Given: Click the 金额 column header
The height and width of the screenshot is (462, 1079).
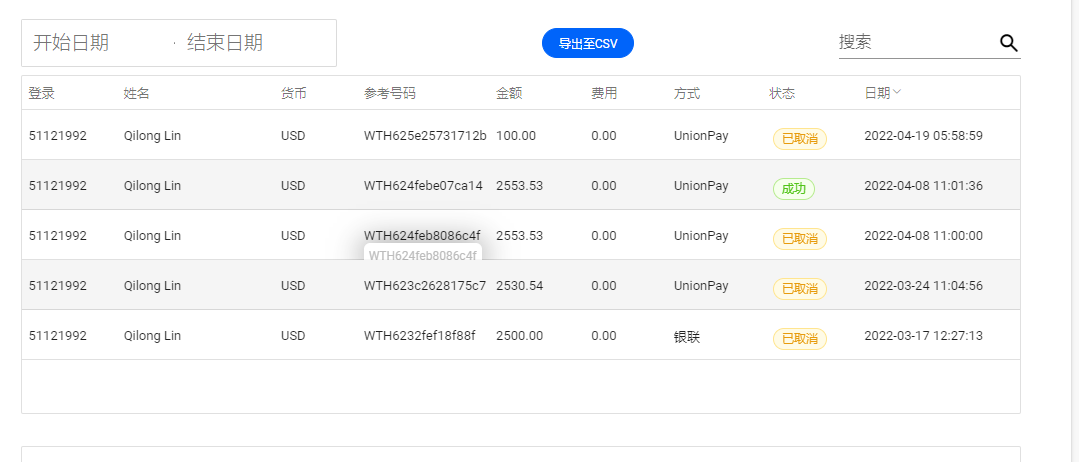Looking at the screenshot, I should [509, 94].
